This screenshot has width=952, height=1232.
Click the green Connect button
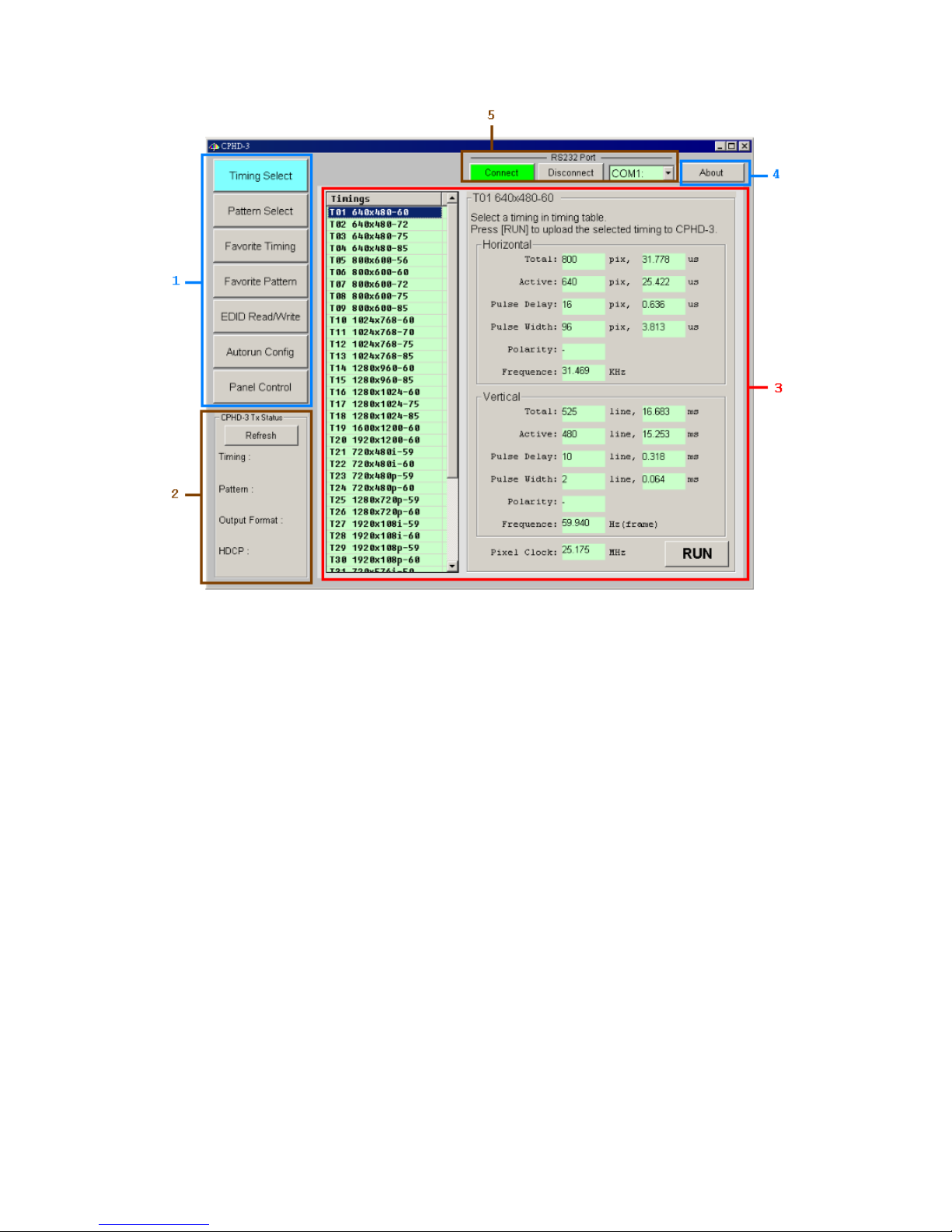pos(502,173)
